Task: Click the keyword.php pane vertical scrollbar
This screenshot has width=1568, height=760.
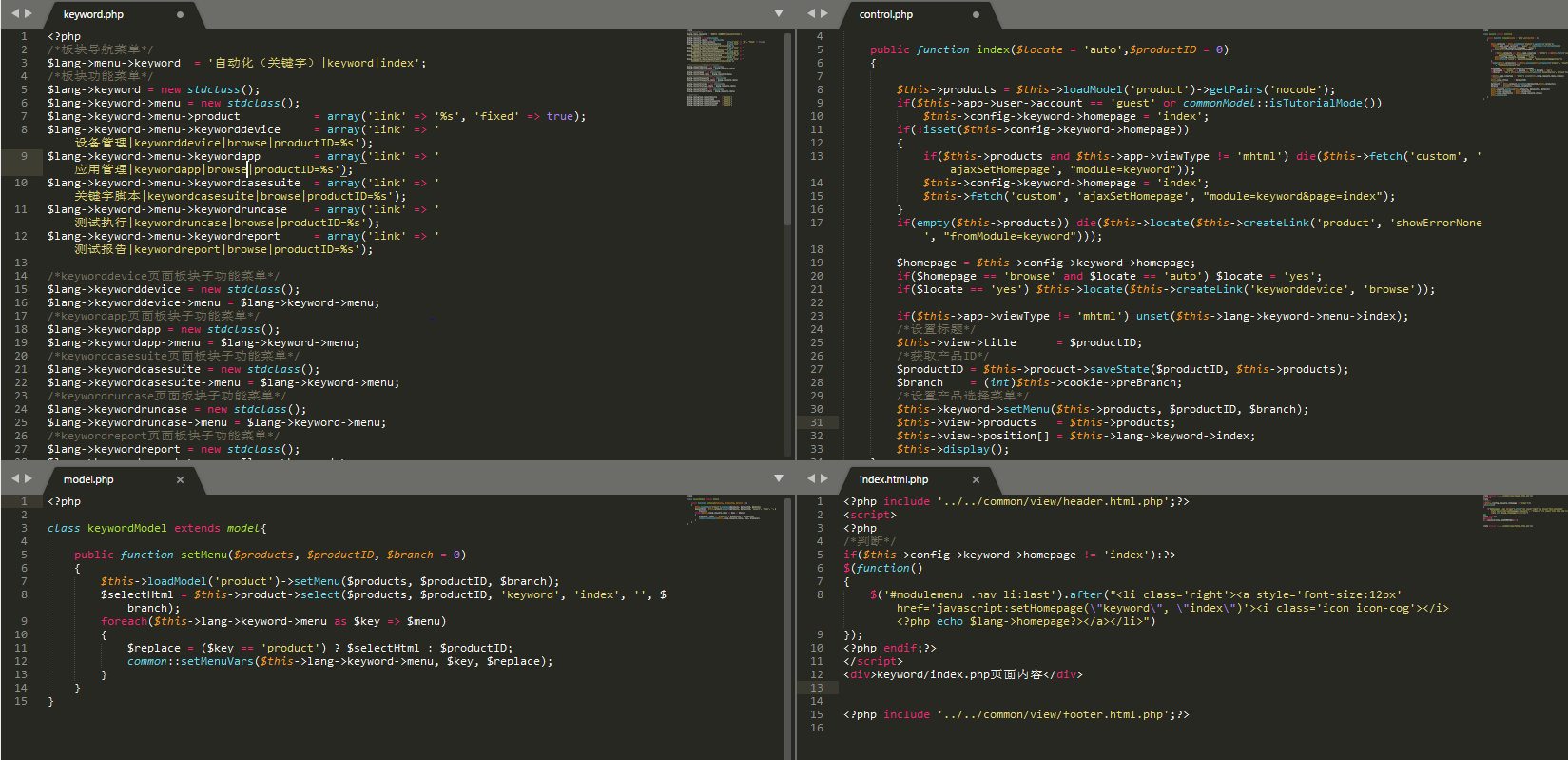Action: (787, 128)
